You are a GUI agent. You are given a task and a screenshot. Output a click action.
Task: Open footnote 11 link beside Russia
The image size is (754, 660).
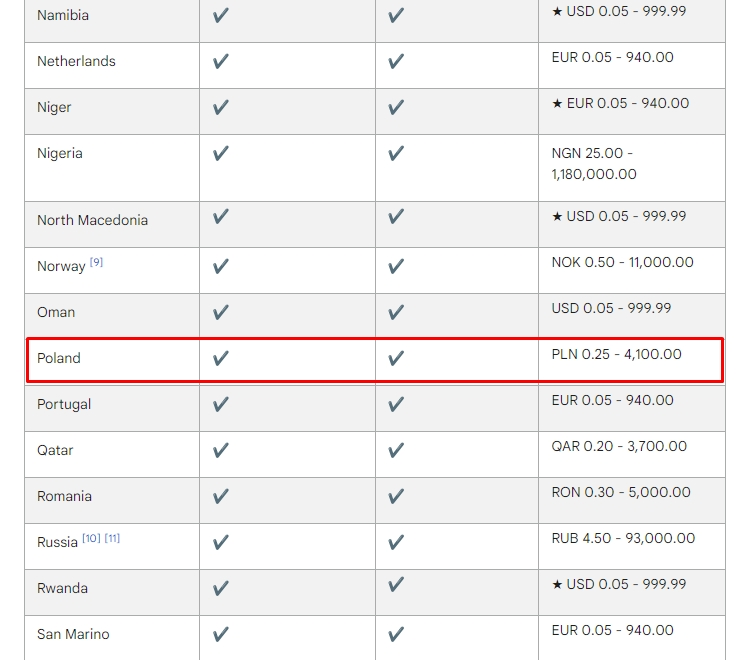(x=112, y=538)
